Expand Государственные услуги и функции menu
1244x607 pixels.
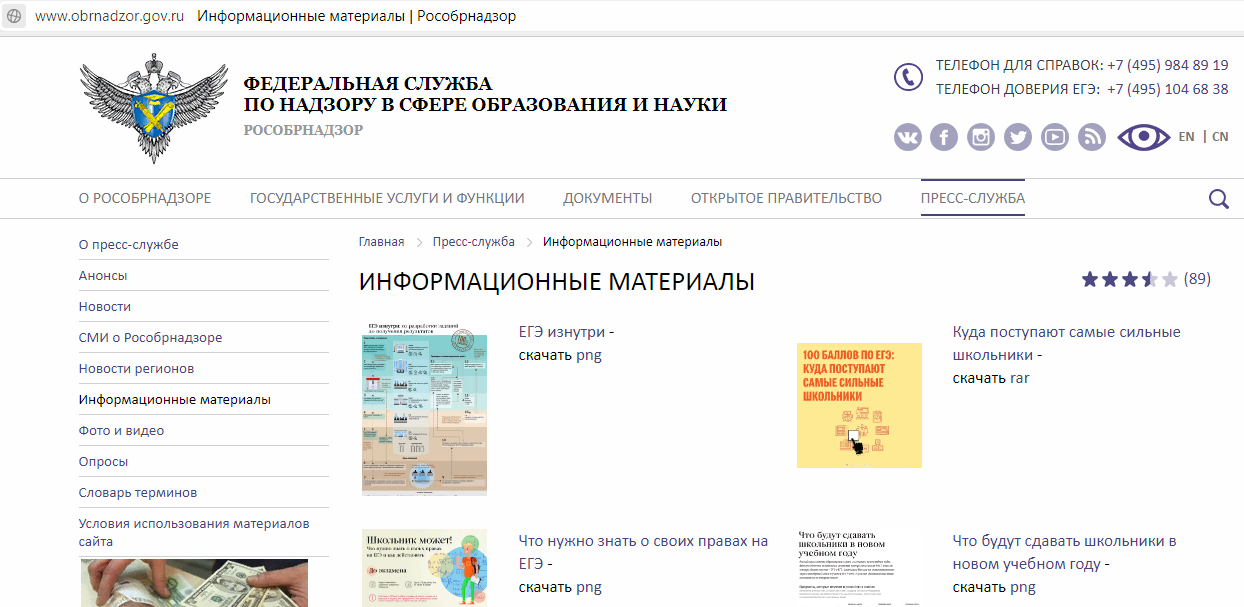coord(387,198)
